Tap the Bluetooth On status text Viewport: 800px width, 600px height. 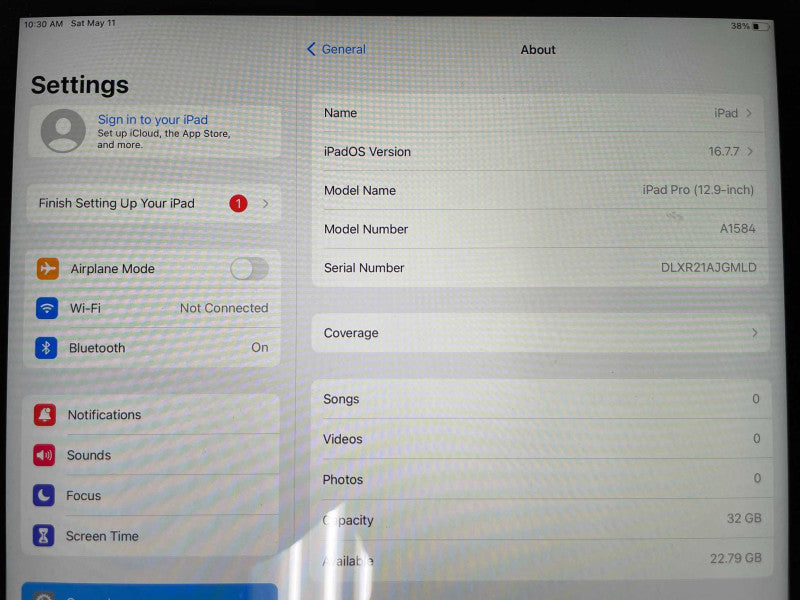[260, 347]
